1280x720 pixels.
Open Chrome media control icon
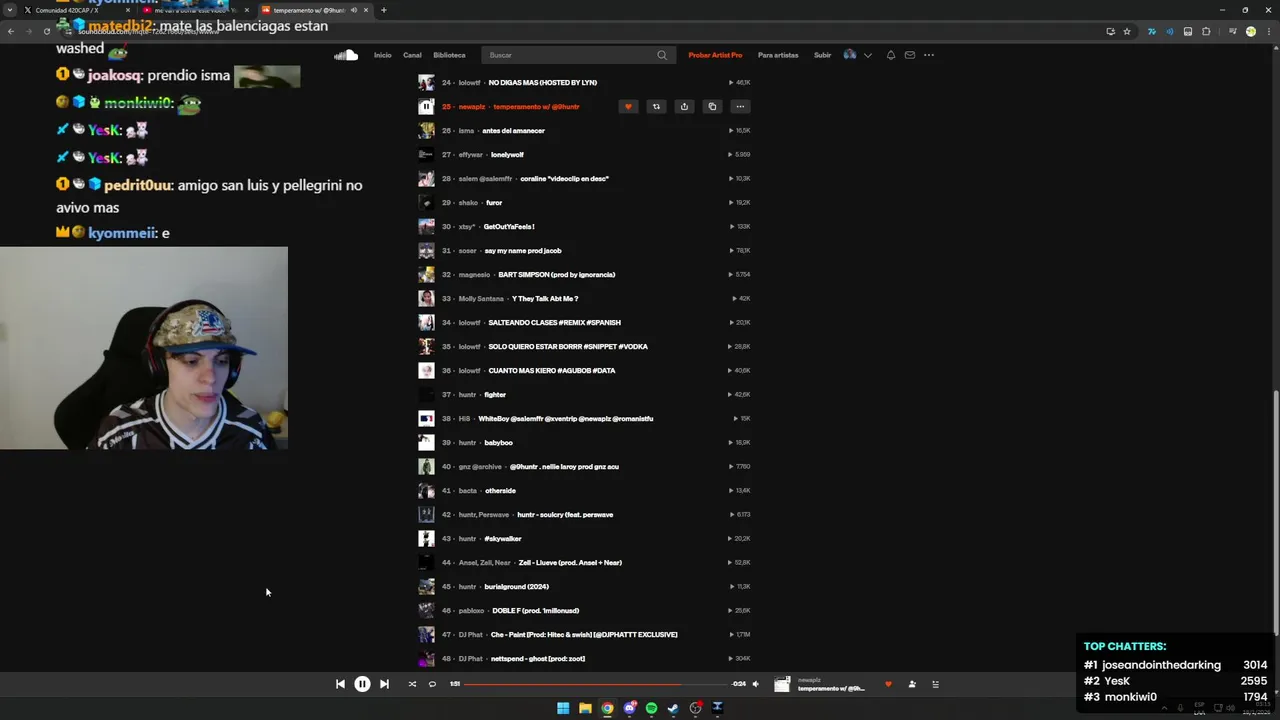(1232, 31)
